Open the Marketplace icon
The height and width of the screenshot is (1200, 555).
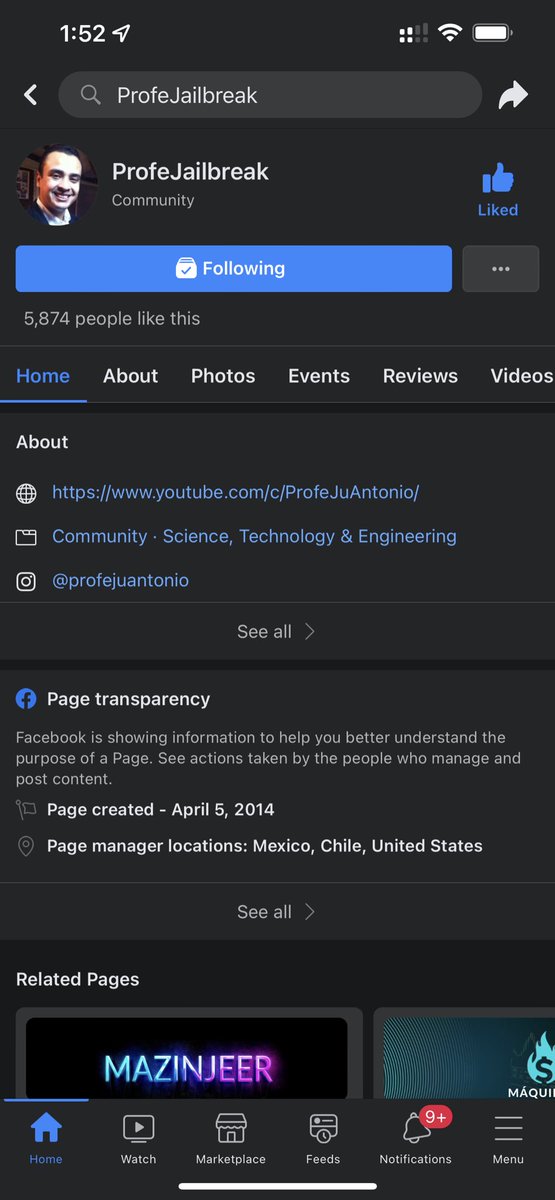click(x=231, y=1129)
